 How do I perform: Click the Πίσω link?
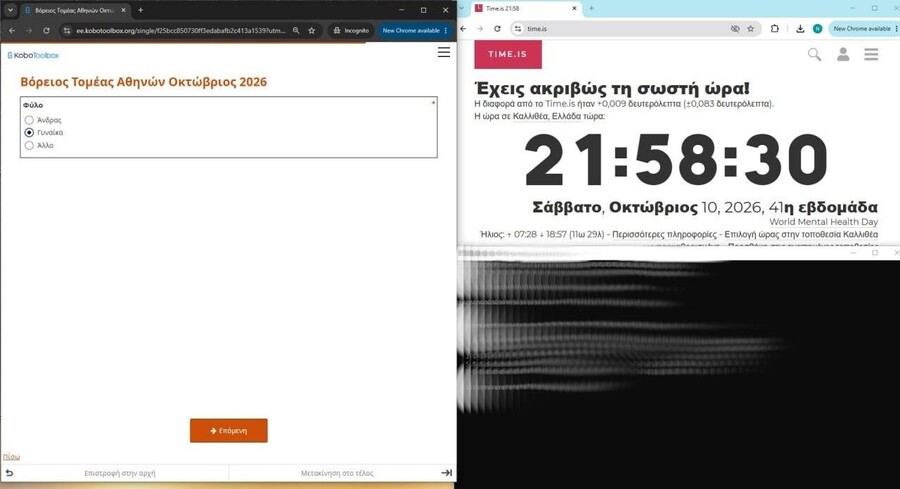tap(11, 457)
